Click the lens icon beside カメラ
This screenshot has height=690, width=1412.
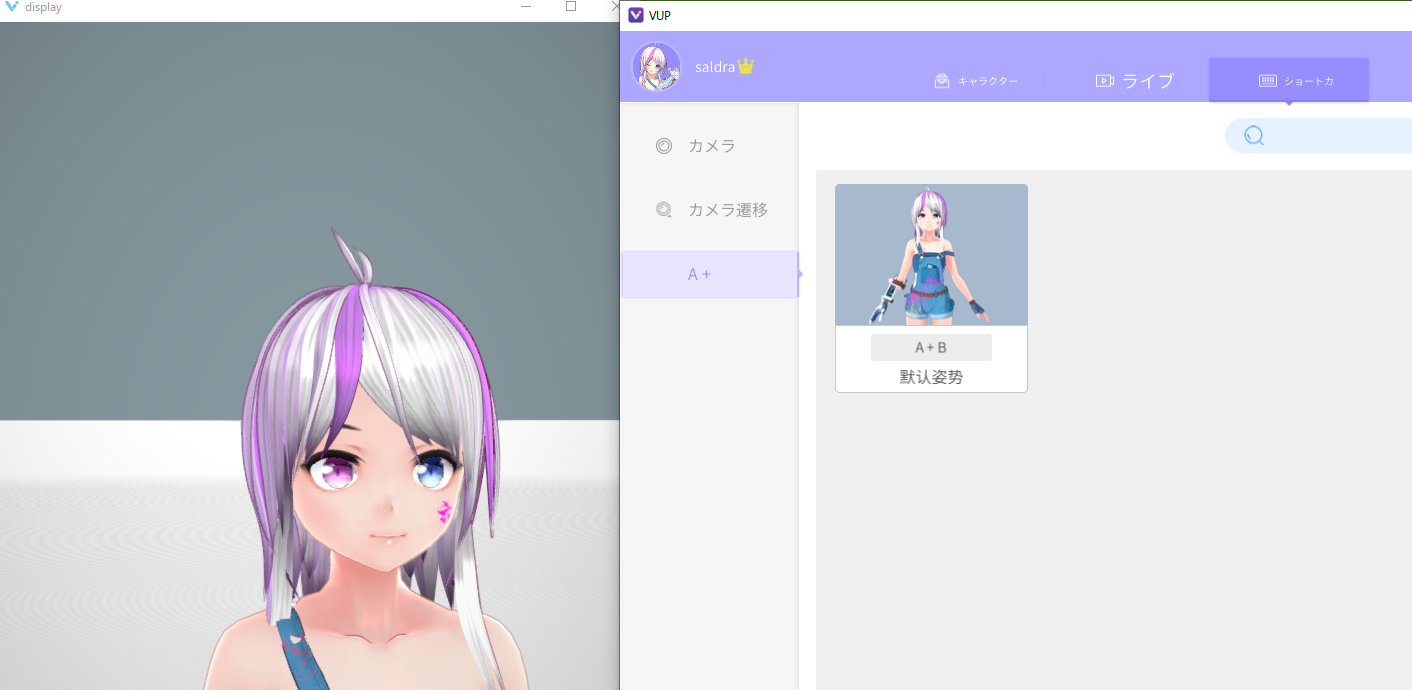tap(664, 146)
